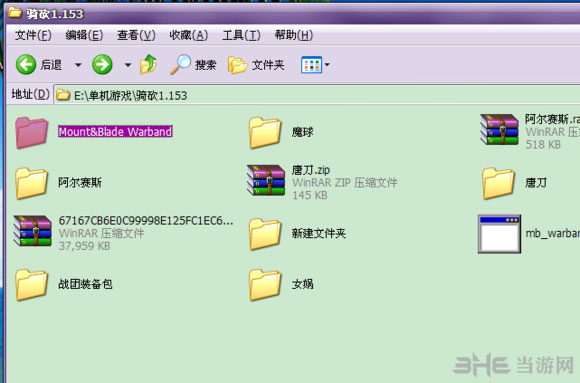
Task: Select the 唐刀.zip archive icon
Action: tap(266, 180)
